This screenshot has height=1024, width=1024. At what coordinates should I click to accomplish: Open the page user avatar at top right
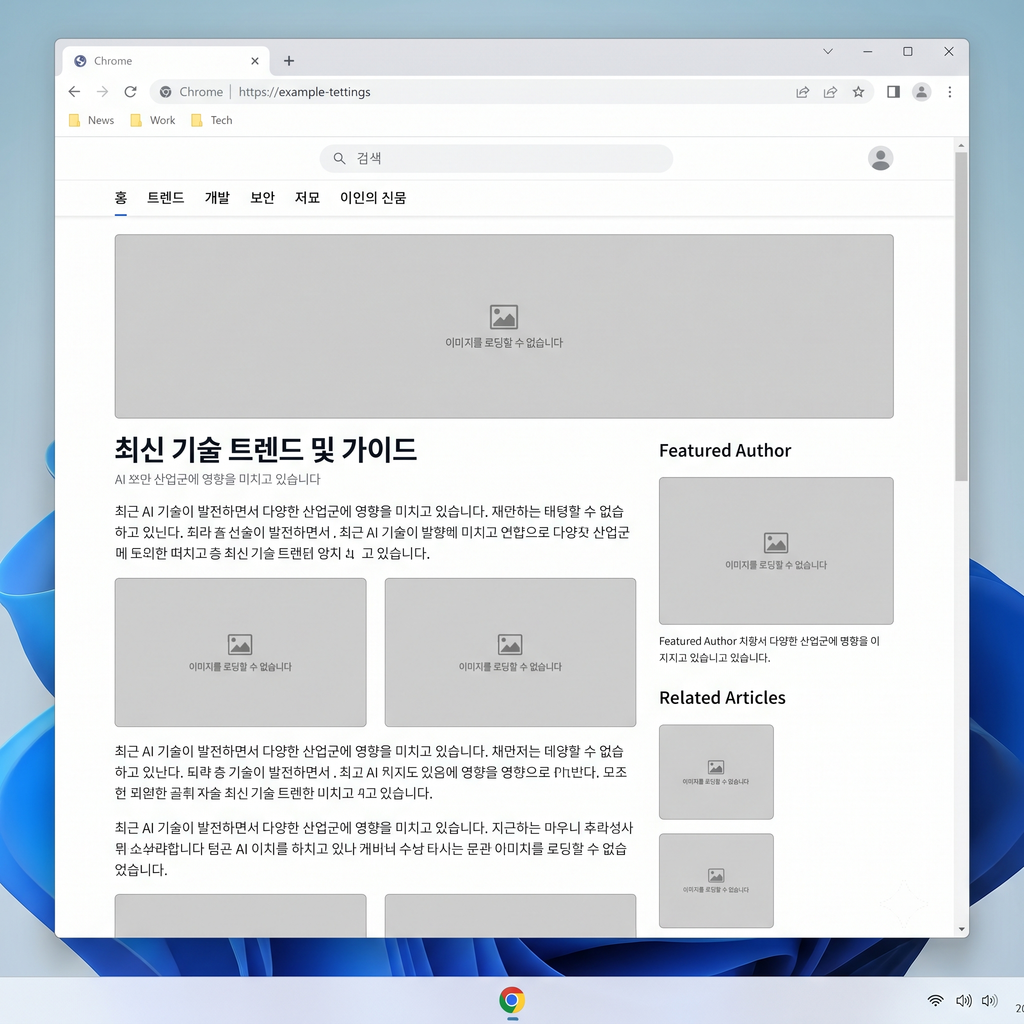(x=880, y=159)
